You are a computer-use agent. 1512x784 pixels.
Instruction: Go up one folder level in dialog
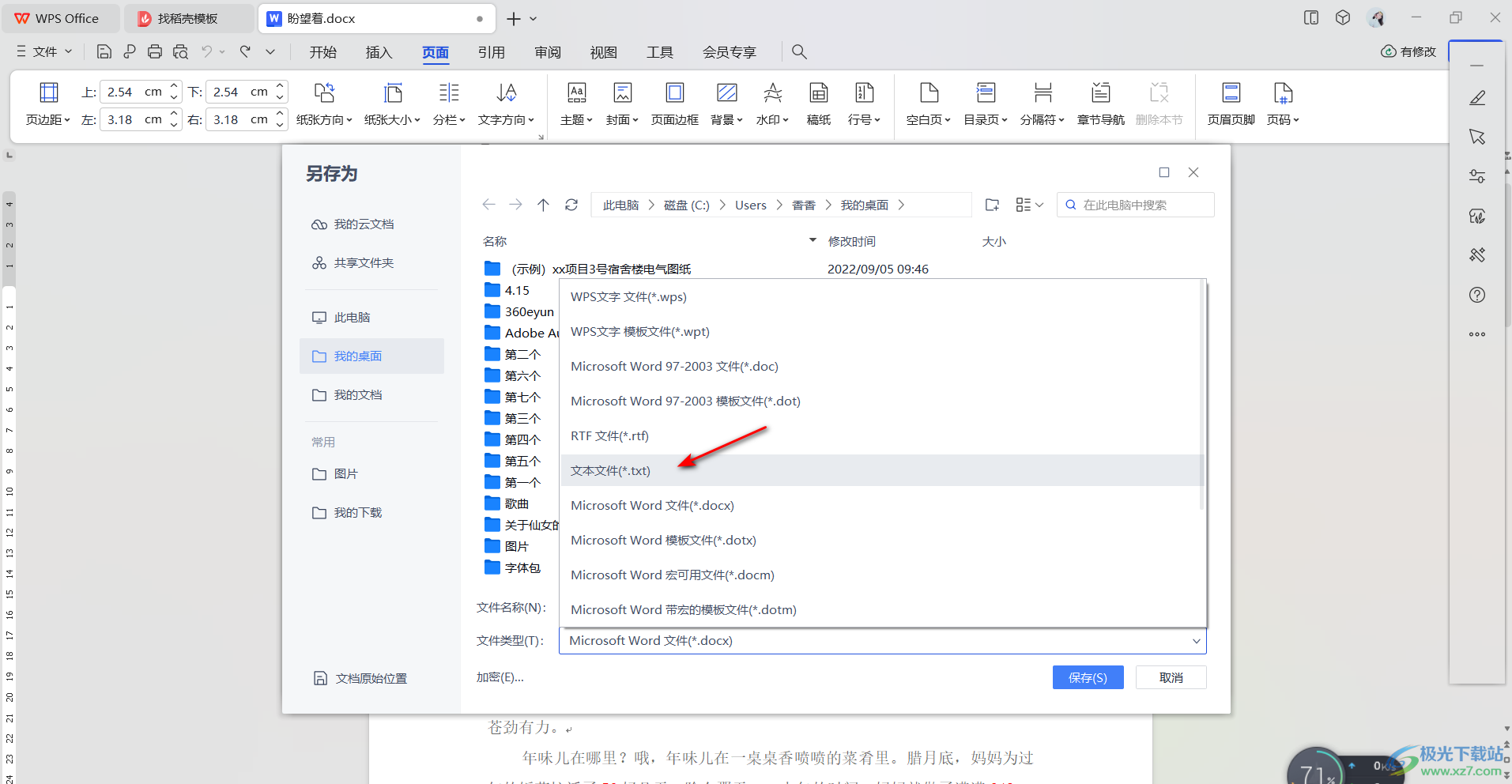[543, 205]
